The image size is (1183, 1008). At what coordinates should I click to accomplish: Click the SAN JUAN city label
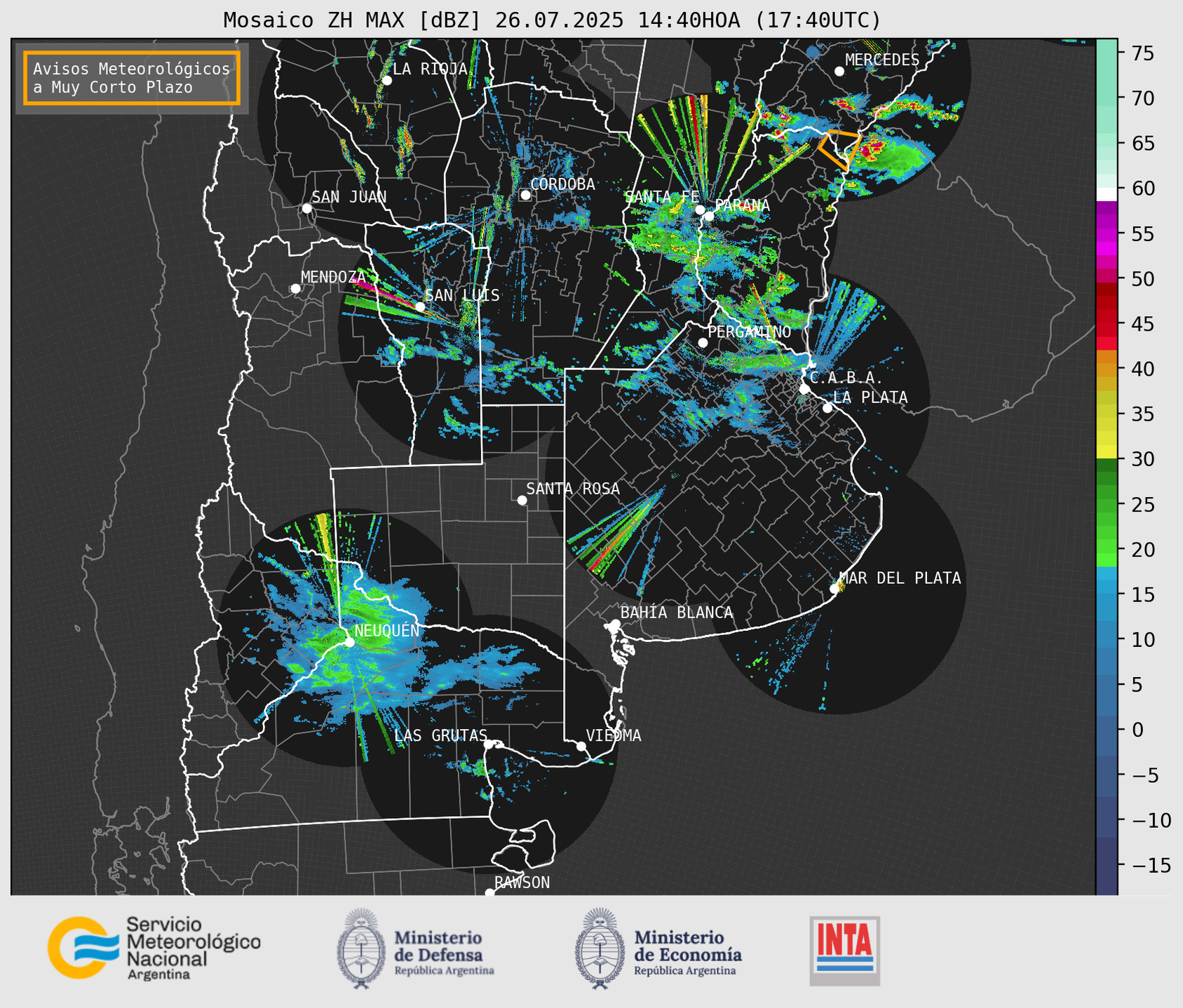pos(349,197)
